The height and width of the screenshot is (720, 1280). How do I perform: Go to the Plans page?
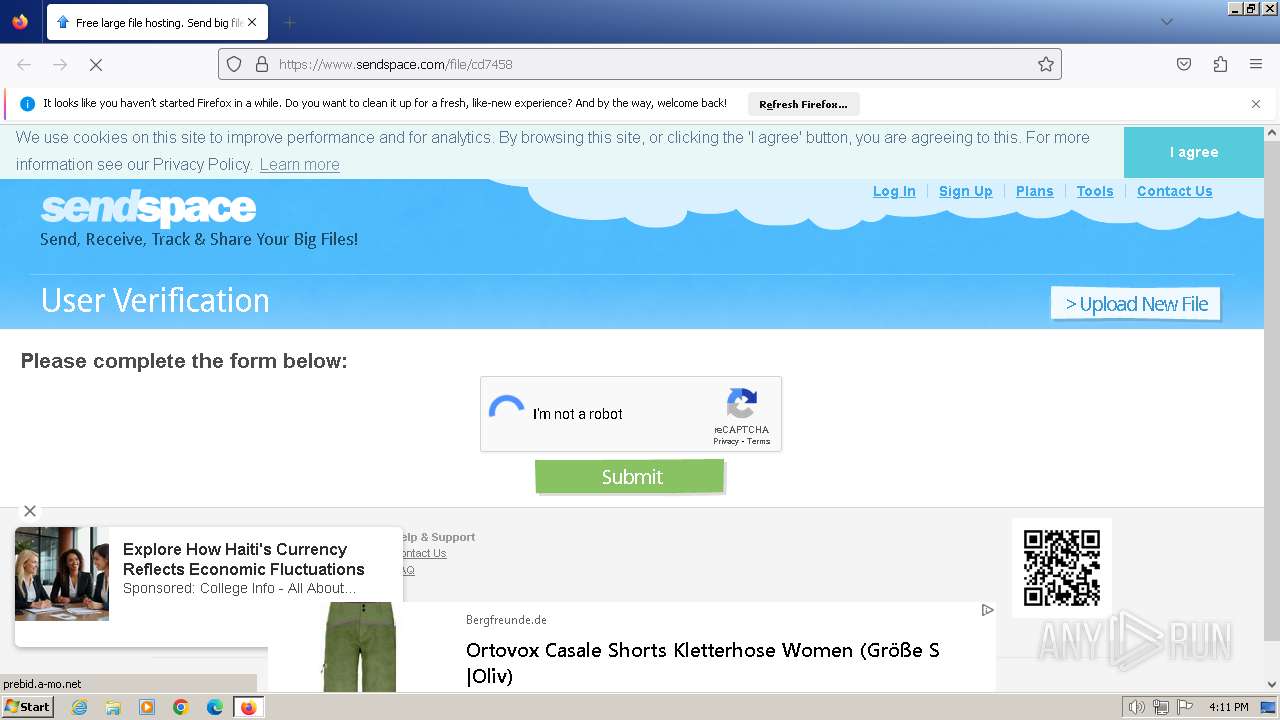pos(1034,191)
